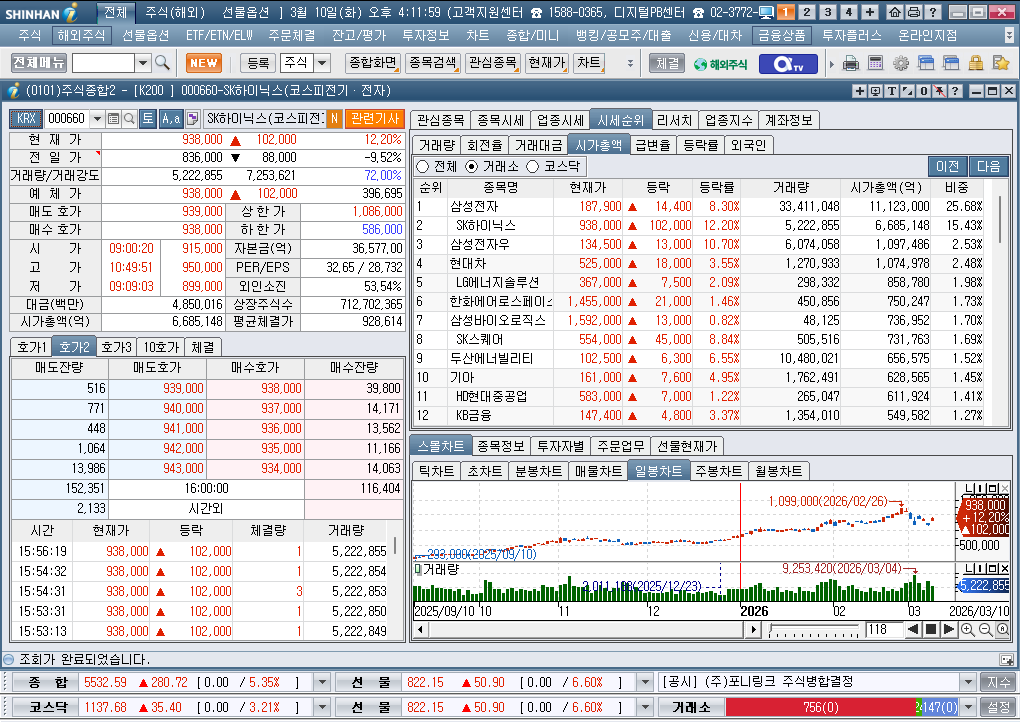Select the 전체 radio button
Screen dimensions: 1020x722
tap(422, 167)
